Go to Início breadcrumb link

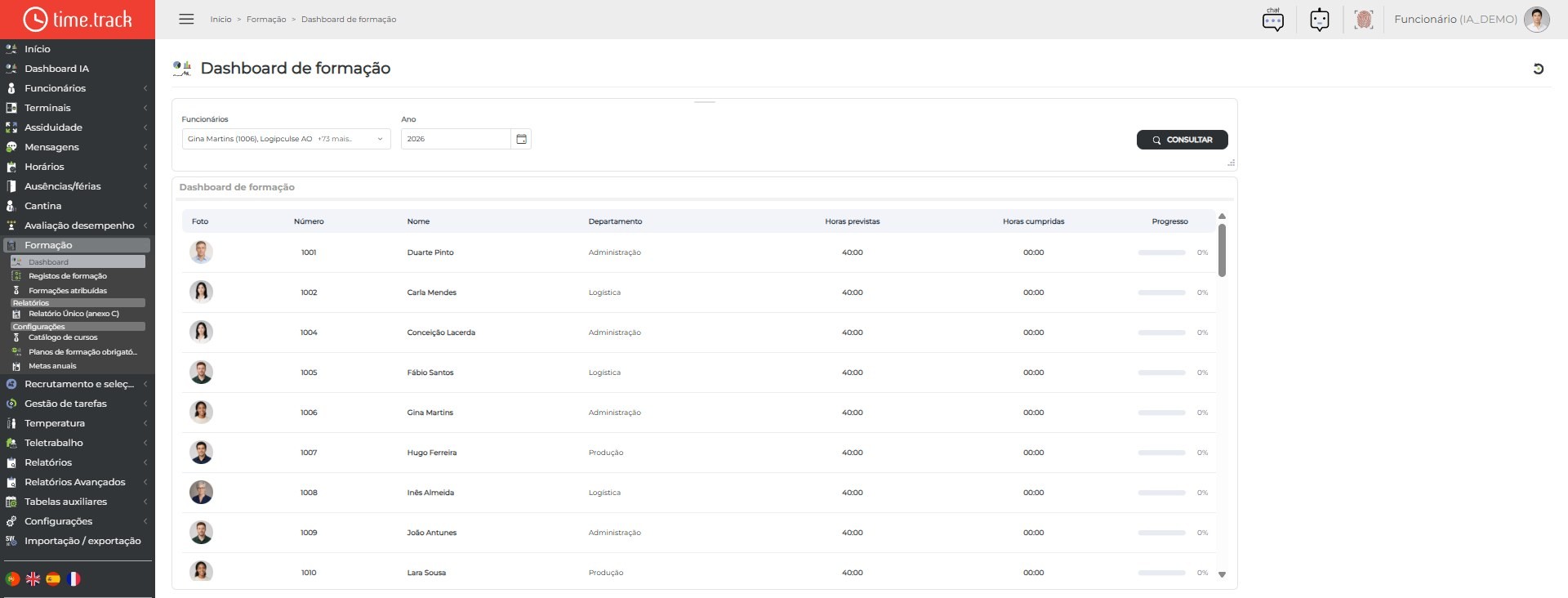pyautogui.click(x=220, y=20)
